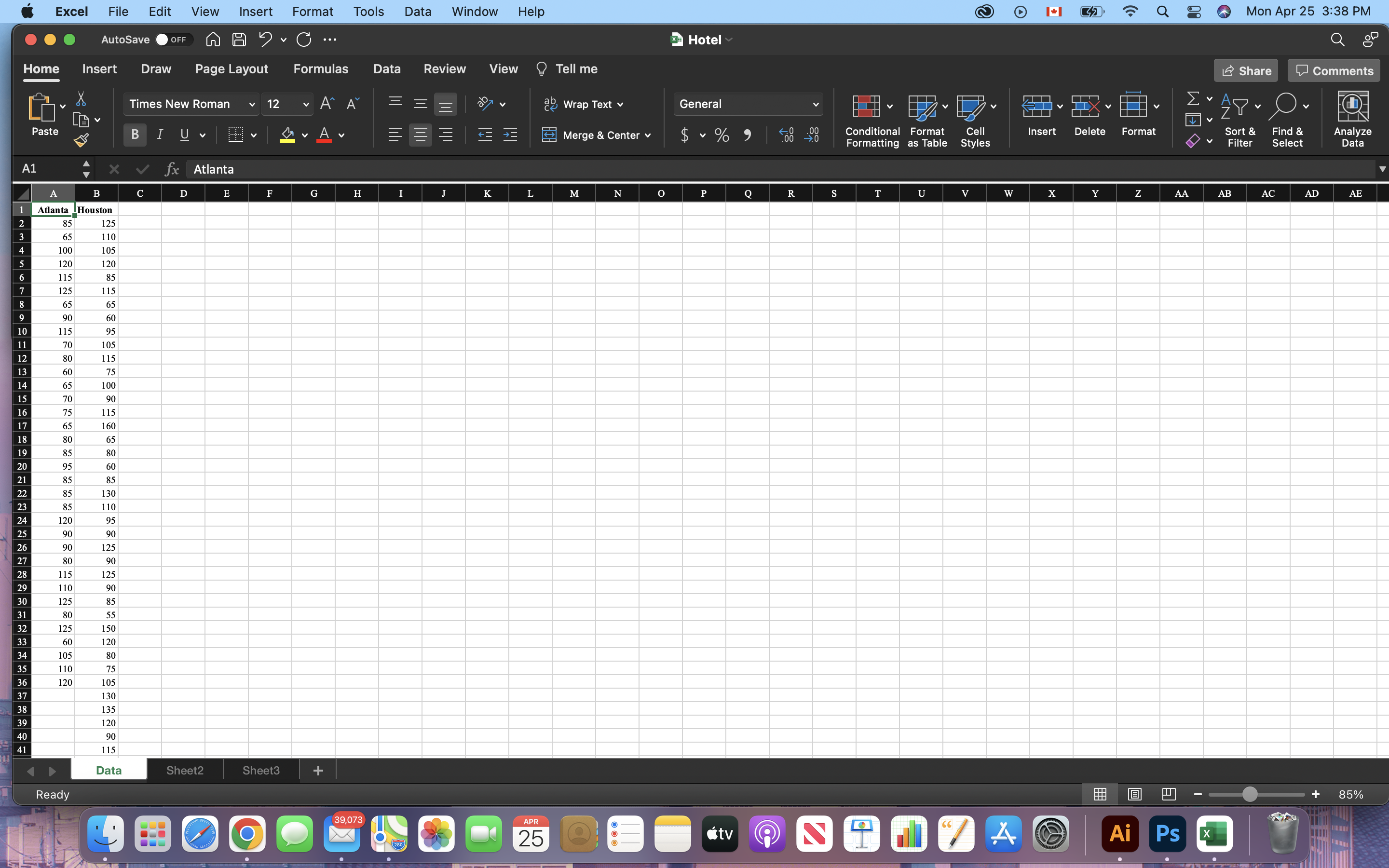Switch to the Sheet2 tab
This screenshot has width=1389, height=868.
(184, 770)
